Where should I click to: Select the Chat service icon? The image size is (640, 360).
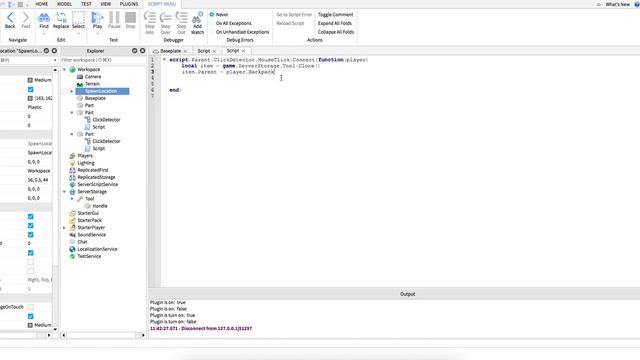[x=72, y=242]
